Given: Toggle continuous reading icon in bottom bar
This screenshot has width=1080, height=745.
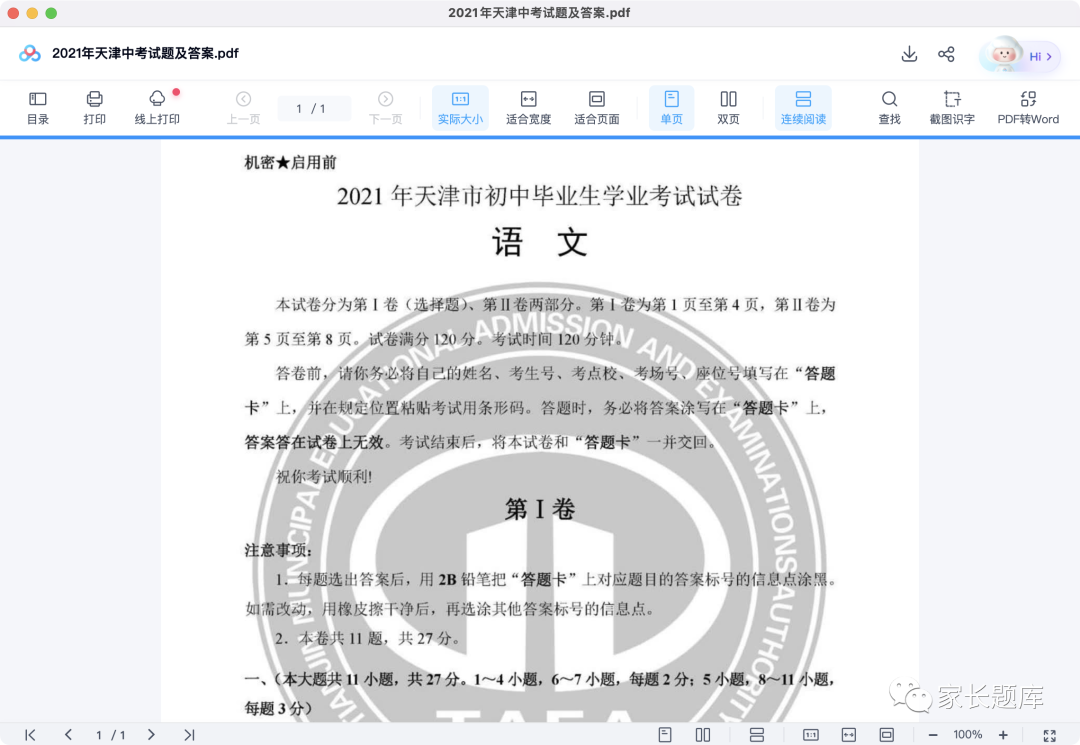Looking at the screenshot, I should (757, 735).
